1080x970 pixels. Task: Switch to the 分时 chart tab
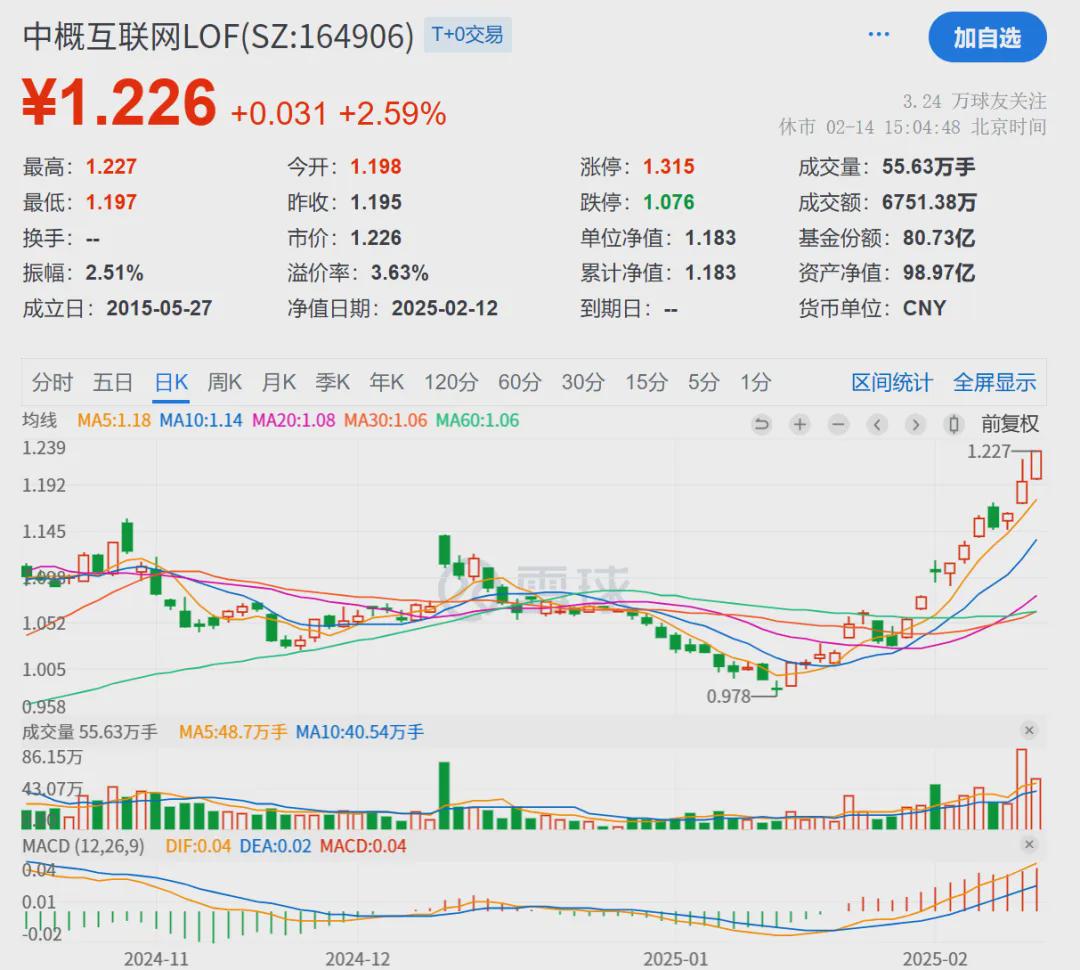tap(52, 382)
